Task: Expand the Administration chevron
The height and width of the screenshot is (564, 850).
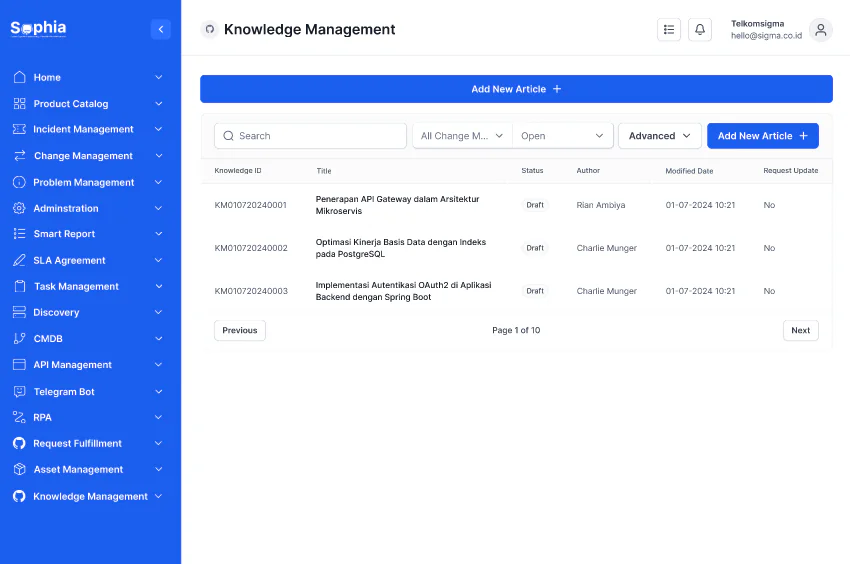Action: point(159,208)
